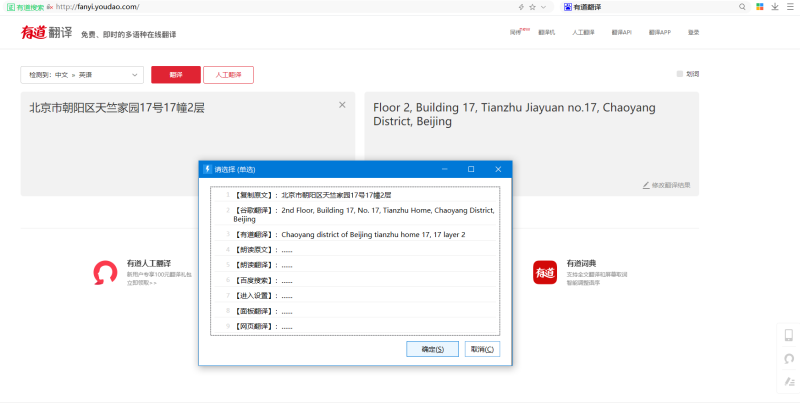Select row 8 【面板翻译】
Screen dimensions: 800x404
point(355,311)
